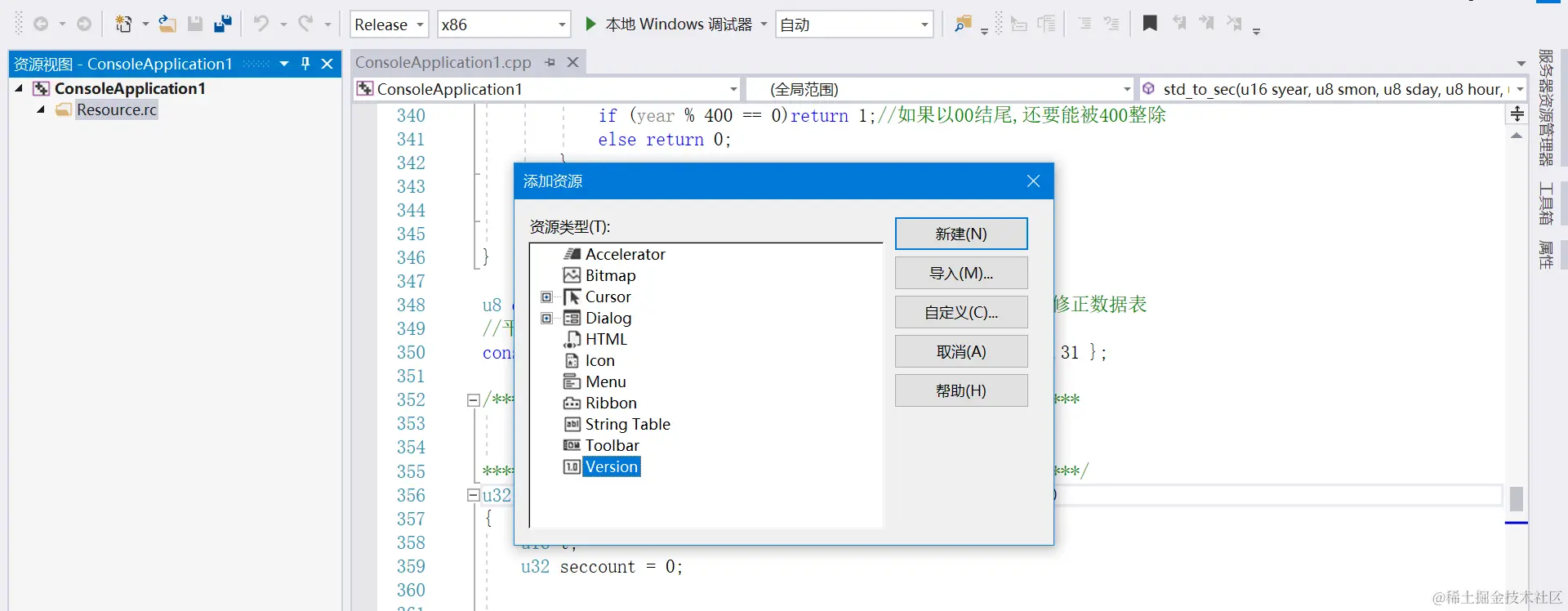Open the bookmark toolbar overflow options
The height and width of the screenshot is (611, 1568).
[x=1257, y=31]
